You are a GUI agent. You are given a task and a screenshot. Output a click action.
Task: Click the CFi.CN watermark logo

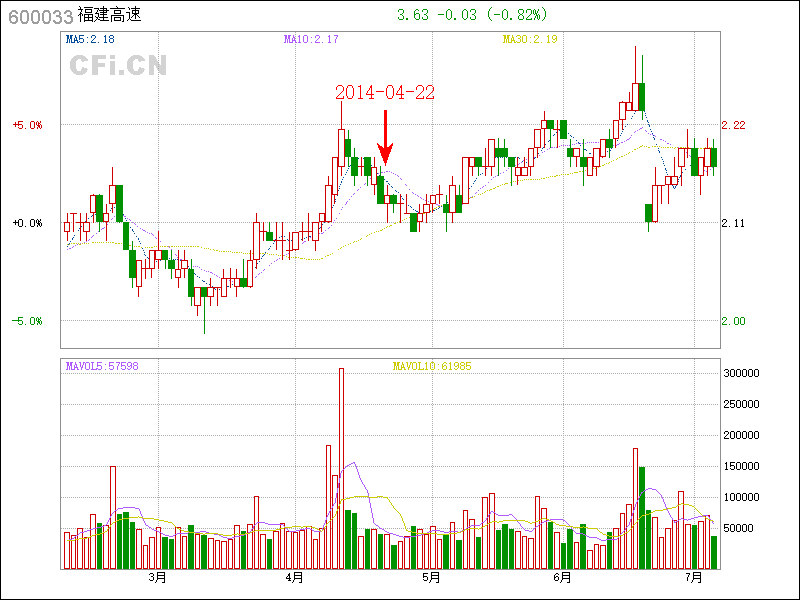118,66
